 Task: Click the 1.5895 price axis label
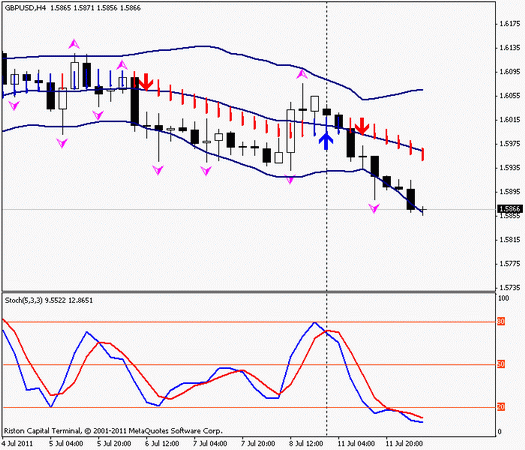(510, 192)
